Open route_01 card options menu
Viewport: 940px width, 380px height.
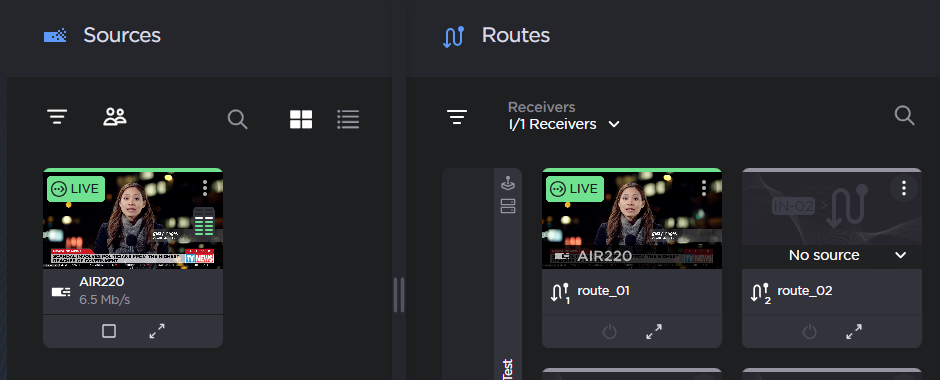pyautogui.click(x=704, y=188)
